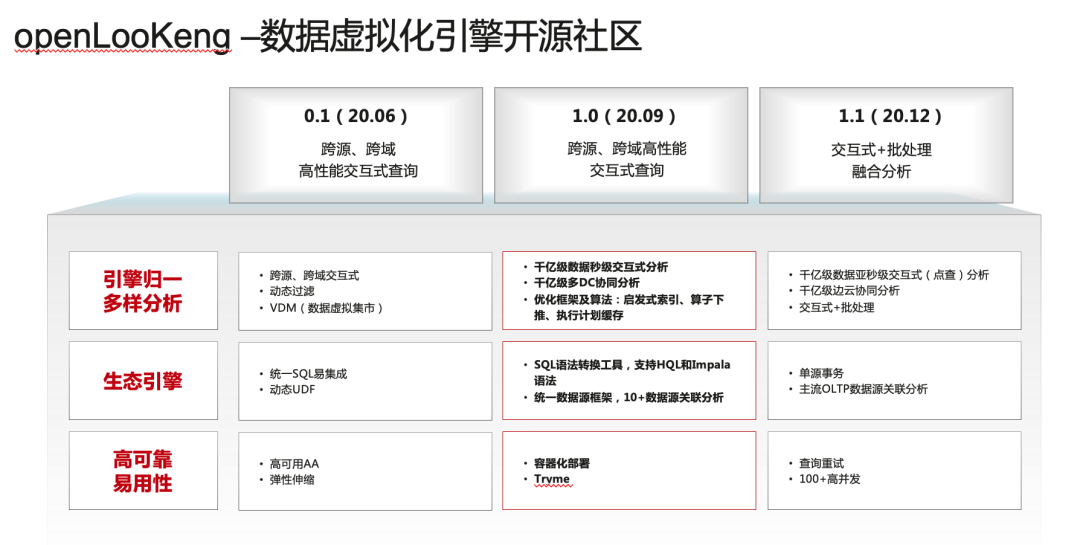
Task: Select the 1.1 (20.12) version heading
Action: [889, 116]
